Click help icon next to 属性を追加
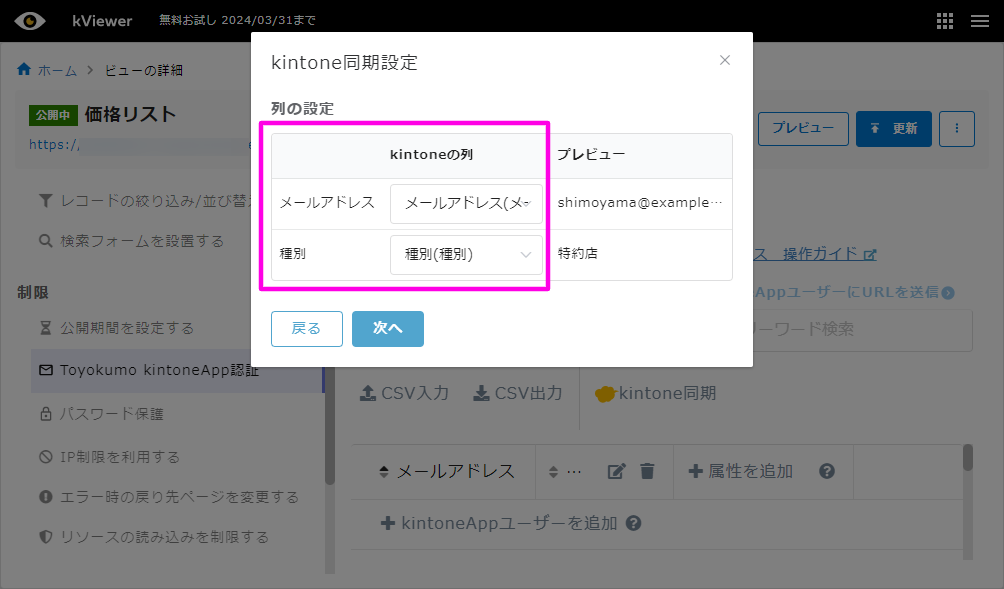 pyautogui.click(x=827, y=471)
